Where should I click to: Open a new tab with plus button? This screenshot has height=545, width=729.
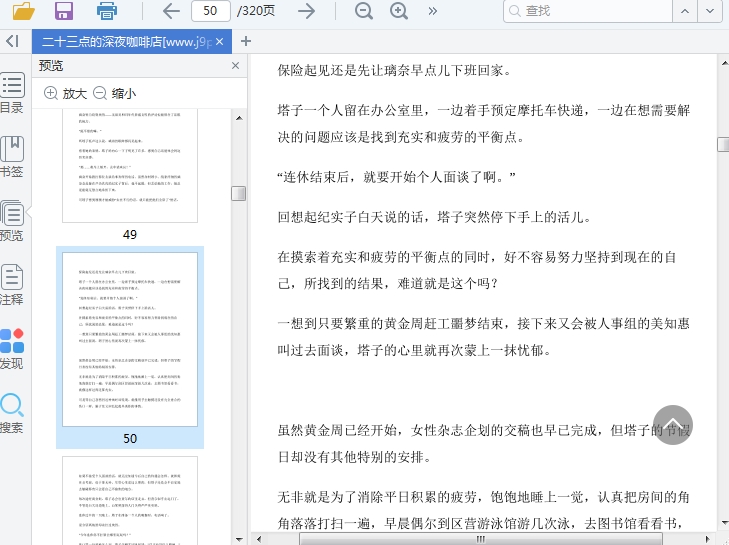coord(246,41)
